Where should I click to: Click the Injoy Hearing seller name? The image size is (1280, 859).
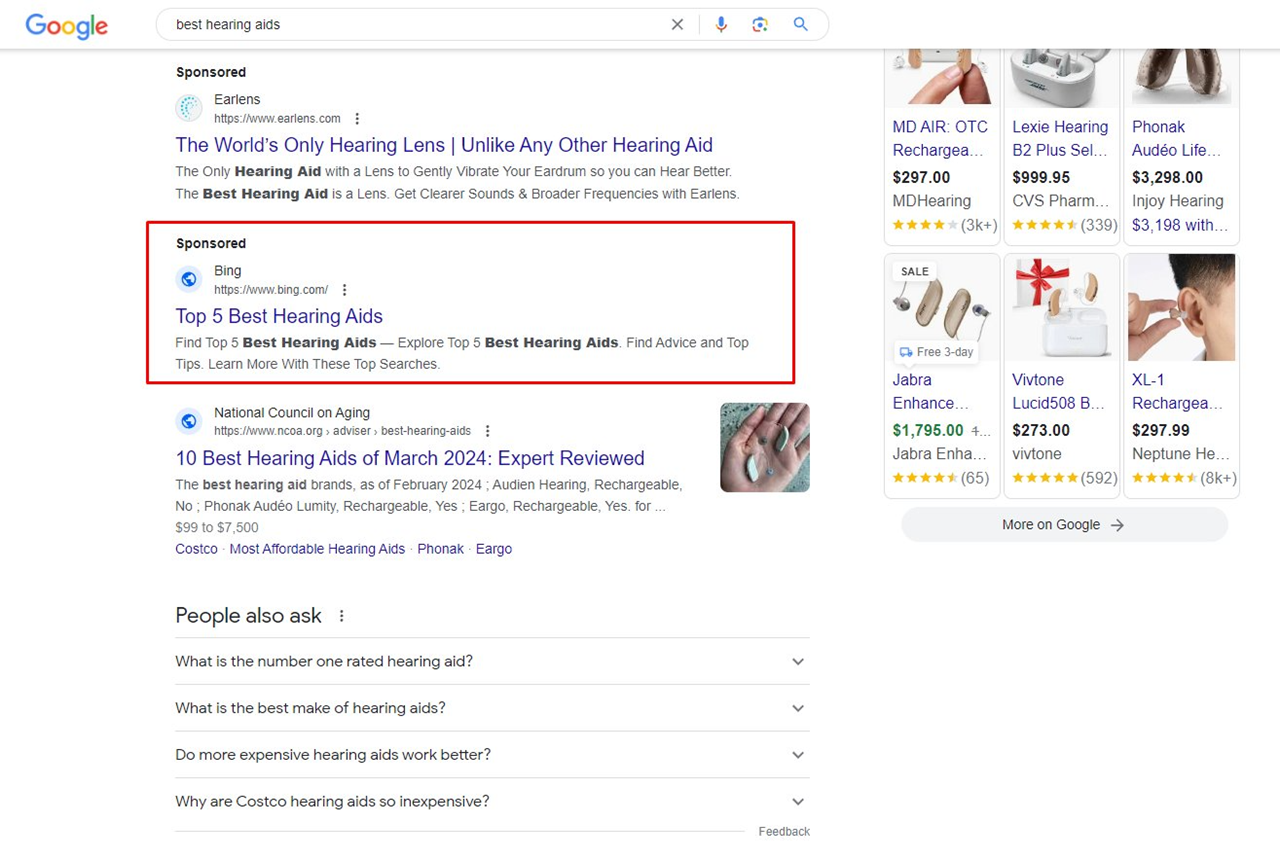point(1178,201)
